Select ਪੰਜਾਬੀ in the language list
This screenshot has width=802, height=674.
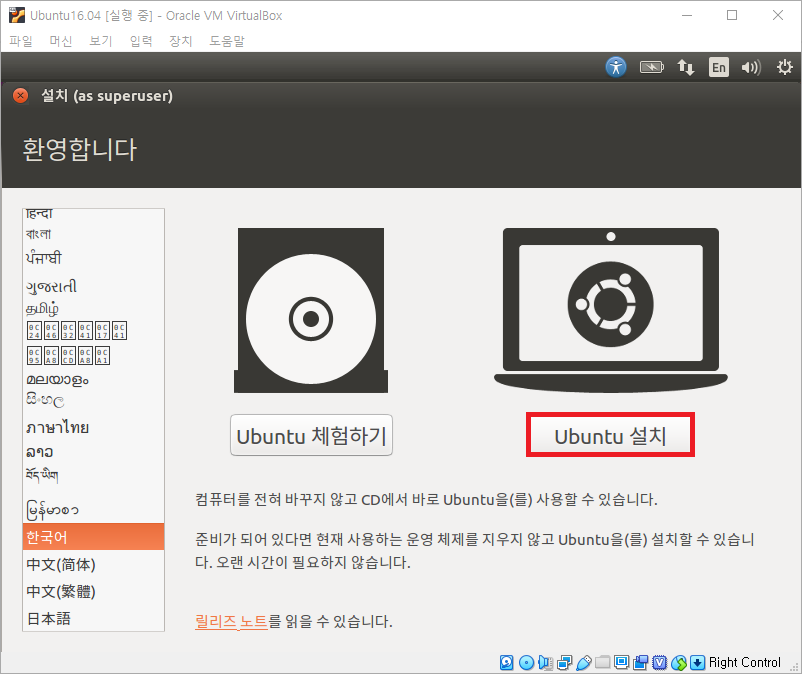(93, 258)
